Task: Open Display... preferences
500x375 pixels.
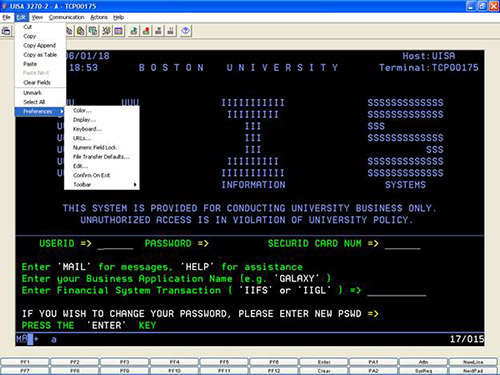Action: tap(102, 120)
